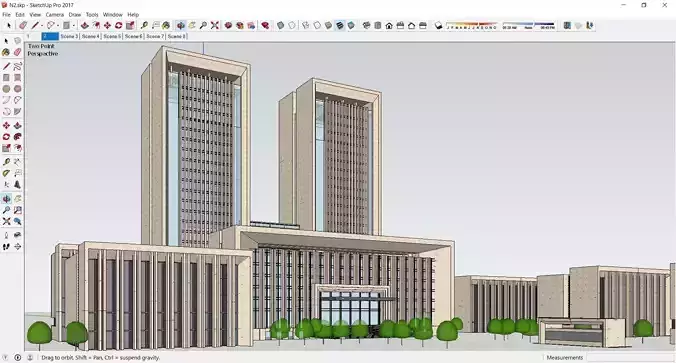The width and height of the screenshot is (676, 363).
Task: Open the Edit menu
Action: coord(20,15)
